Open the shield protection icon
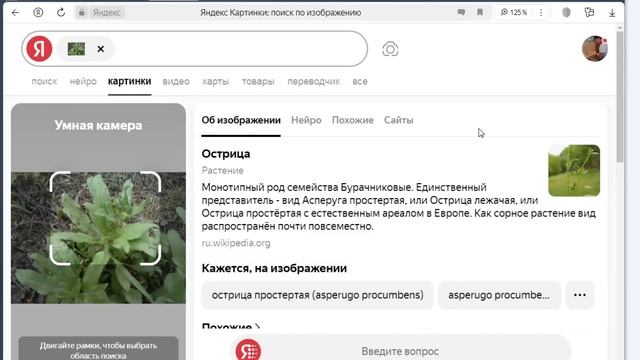The height and width of the screenshot is (360, 640). coord(566,13)
